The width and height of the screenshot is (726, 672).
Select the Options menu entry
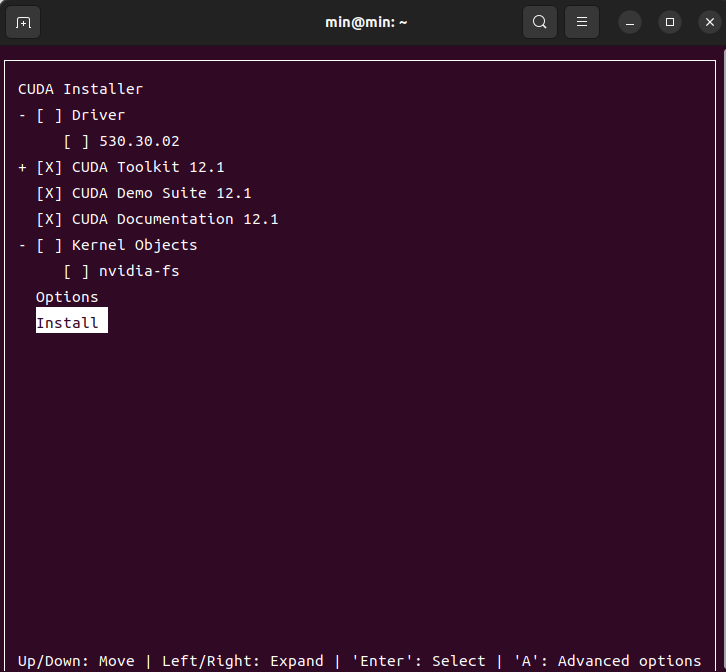(67, 297)
